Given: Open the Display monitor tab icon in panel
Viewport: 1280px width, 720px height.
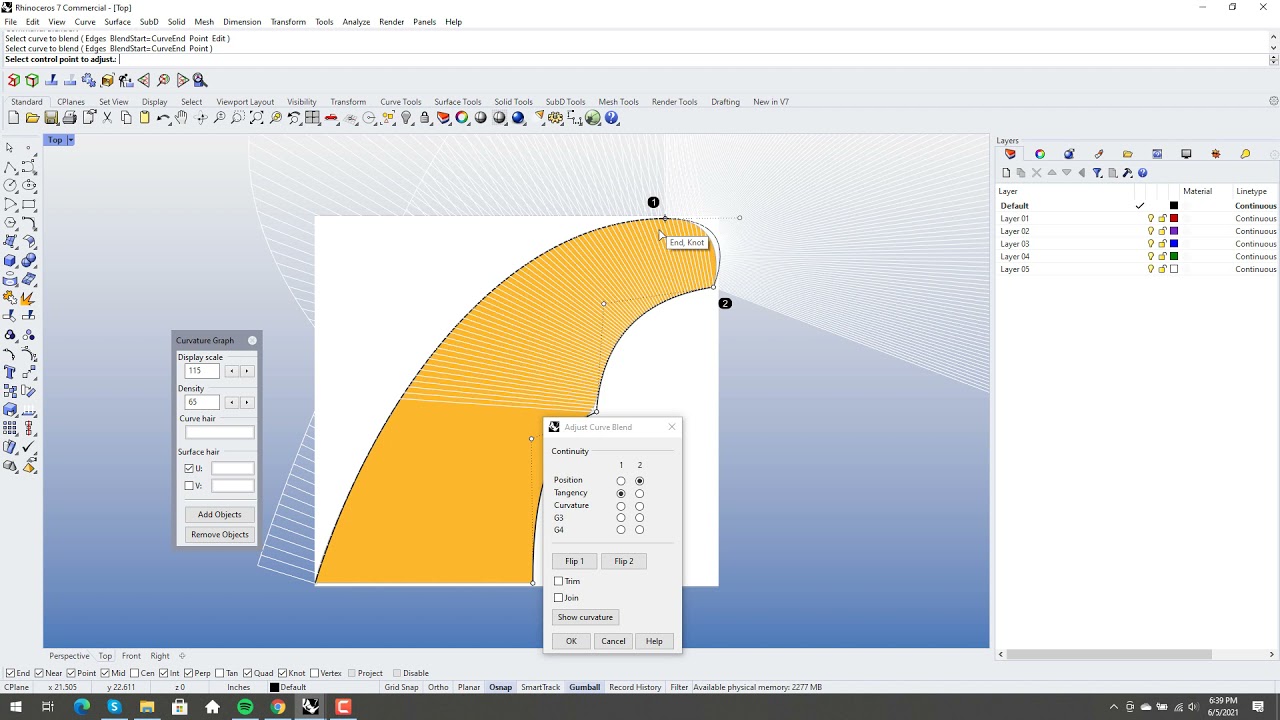Looking at the screenshot, I should [x=1186, y=154].
